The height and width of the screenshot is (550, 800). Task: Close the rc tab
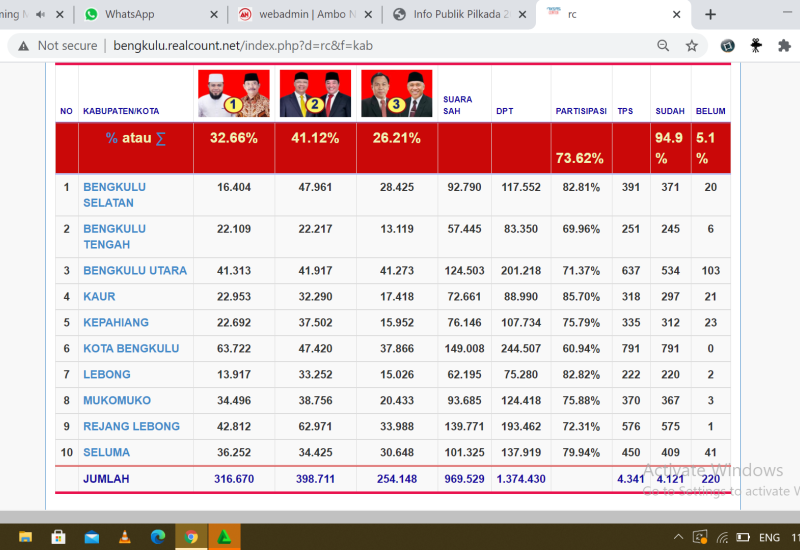pos(677,15)
